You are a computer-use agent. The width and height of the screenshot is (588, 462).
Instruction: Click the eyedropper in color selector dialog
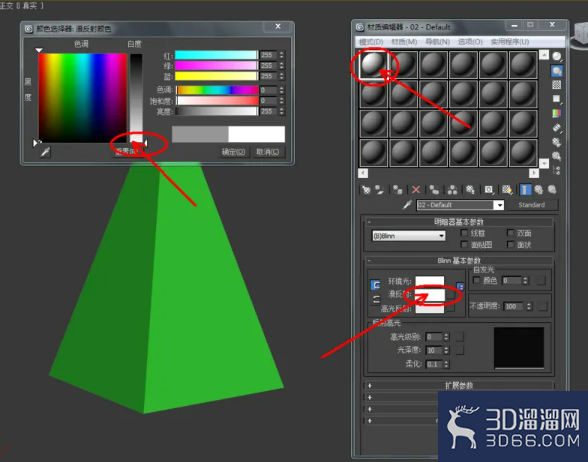point(45,152)
